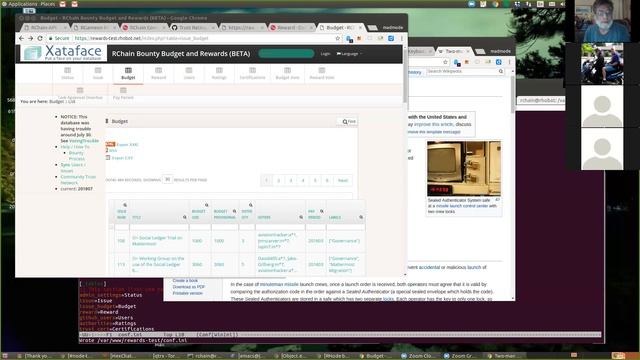640x360 pixels.
Task: Click the Sealed Authenticator System safe thumbnail
Action: click(x=464, y=168)
